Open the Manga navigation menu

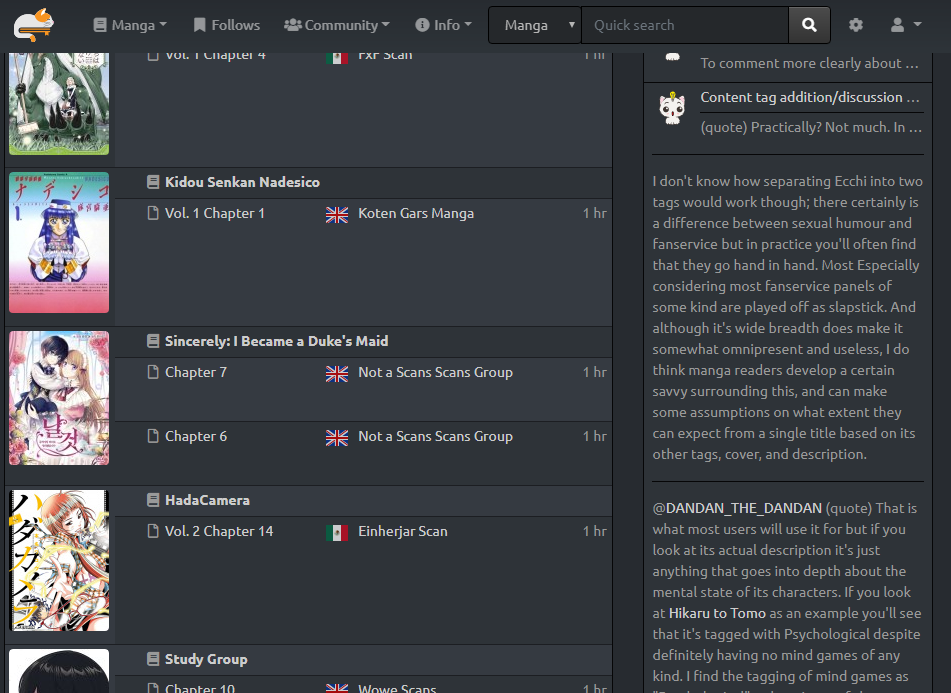[130, 25]
